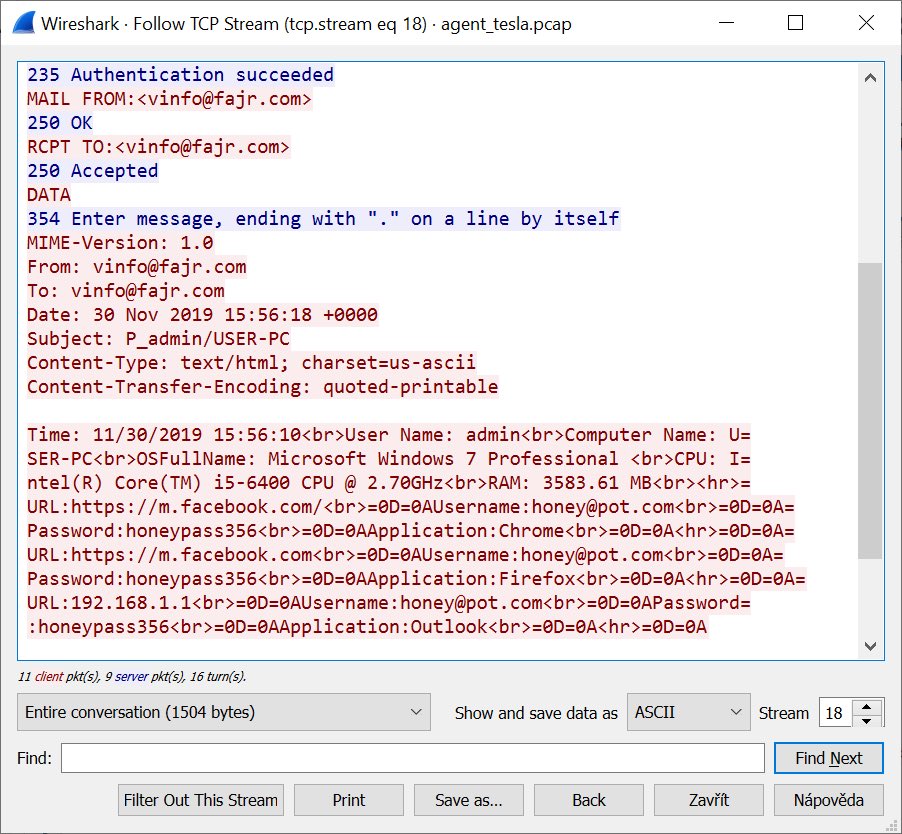Viewport: 902px width, 834px height.
Task: Click Filter Out This Stream button
Action: coord(201,800)
